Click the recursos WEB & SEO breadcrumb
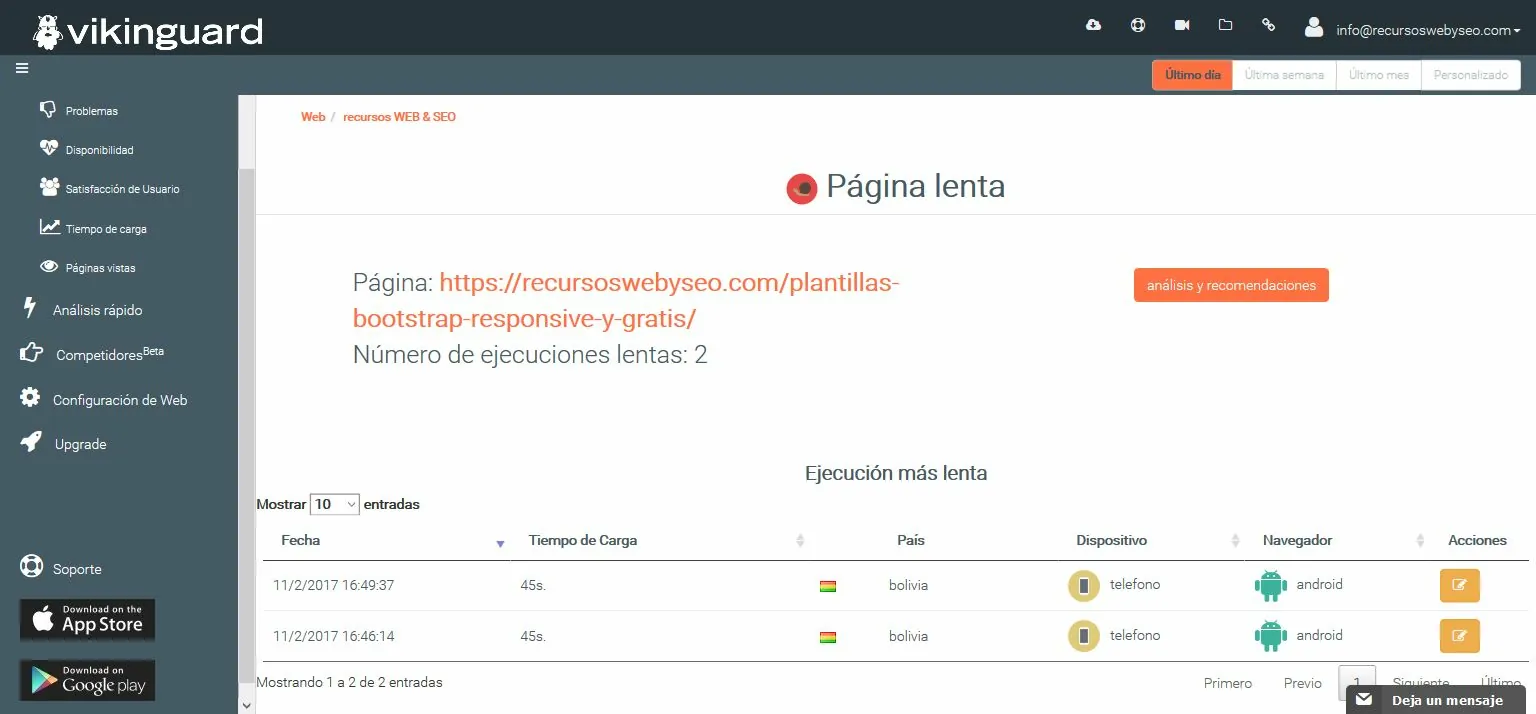Screen dimensions: 1536x714 [399, 117]
